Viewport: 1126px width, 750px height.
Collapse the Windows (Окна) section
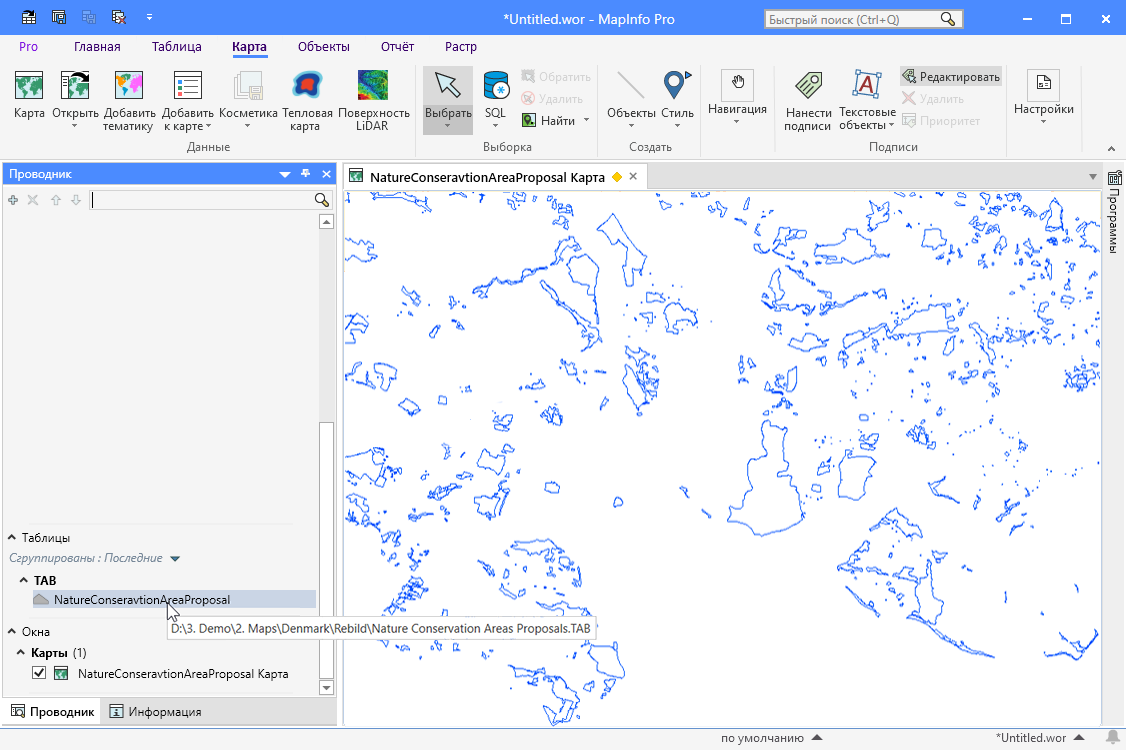pos(13,632)
